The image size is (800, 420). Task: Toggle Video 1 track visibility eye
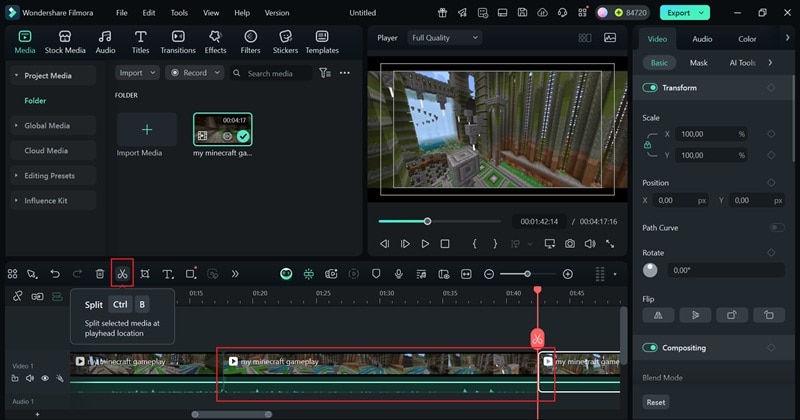tap(45, 378)
